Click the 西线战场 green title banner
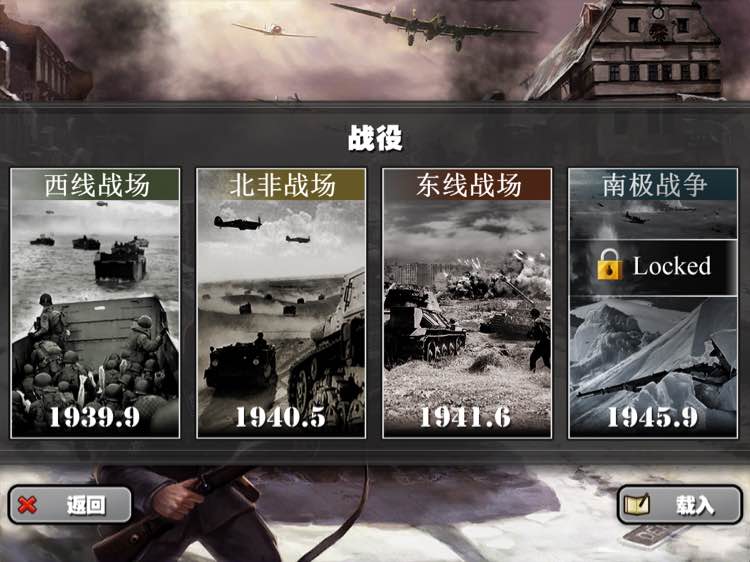This screenshot has height=562, width=750. pyautogui.click(x=95, y=185)
